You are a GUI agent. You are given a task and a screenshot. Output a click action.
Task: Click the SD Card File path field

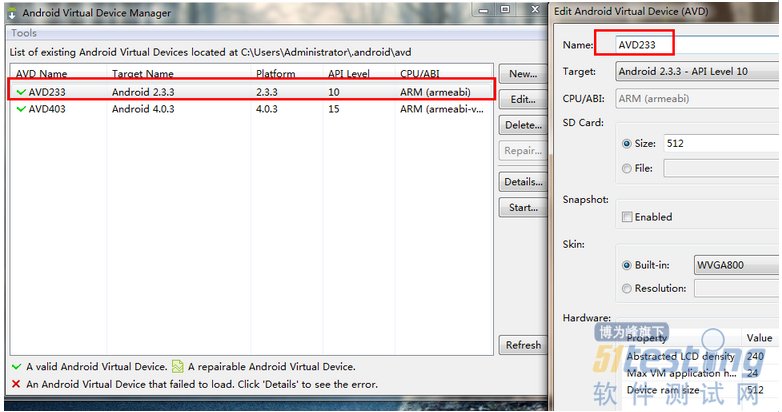click(x=722, y=169)
